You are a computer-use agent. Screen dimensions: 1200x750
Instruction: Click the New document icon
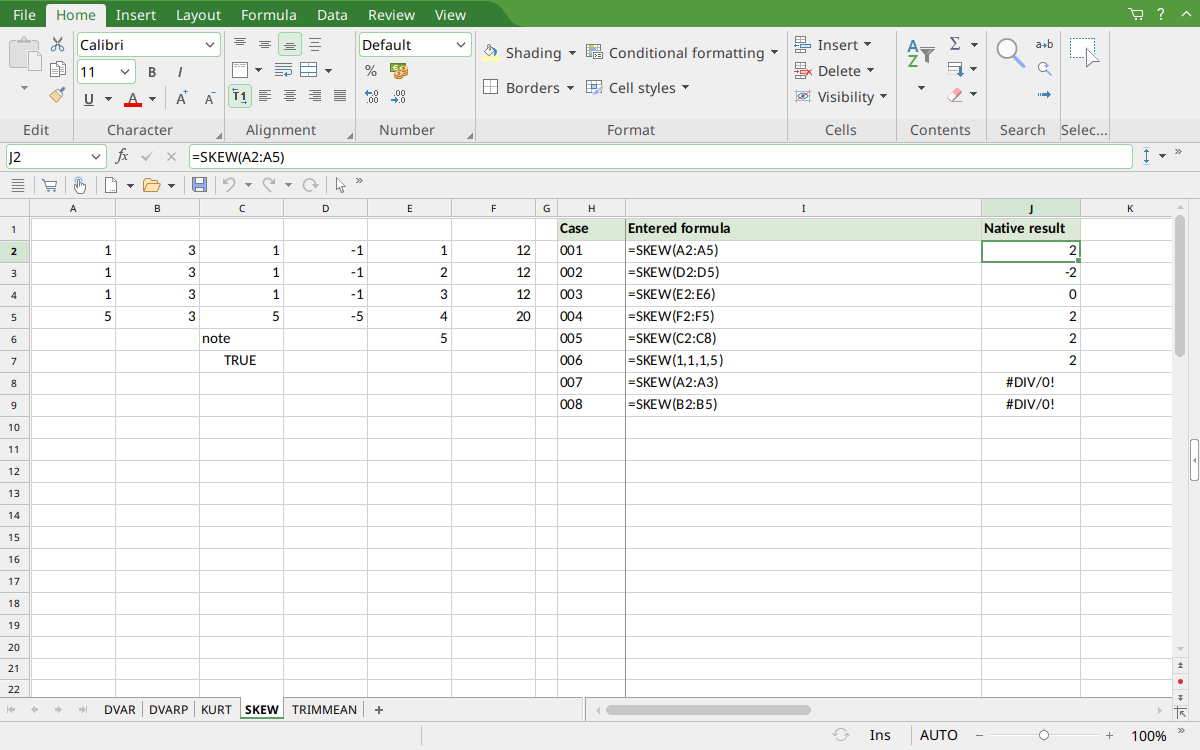(x=111, y=185)
